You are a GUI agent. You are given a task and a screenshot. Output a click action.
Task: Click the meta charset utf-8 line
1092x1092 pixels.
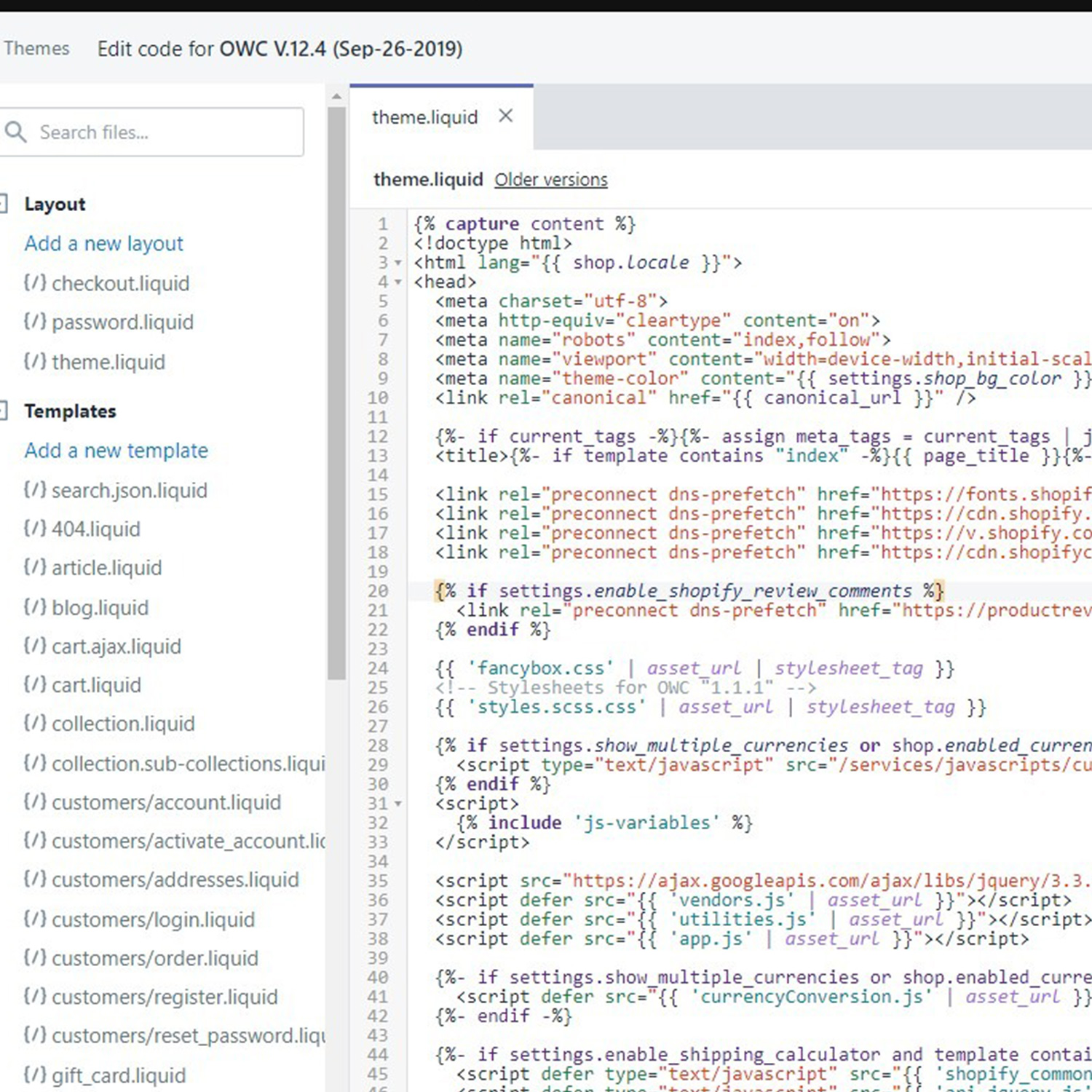click(x=551, y=301)
